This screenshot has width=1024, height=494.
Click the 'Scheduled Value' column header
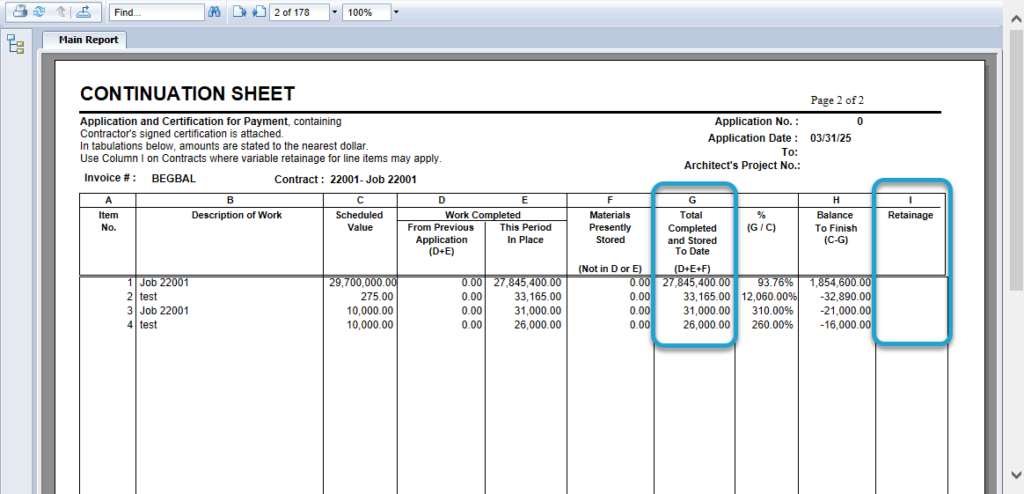point(359,221)
